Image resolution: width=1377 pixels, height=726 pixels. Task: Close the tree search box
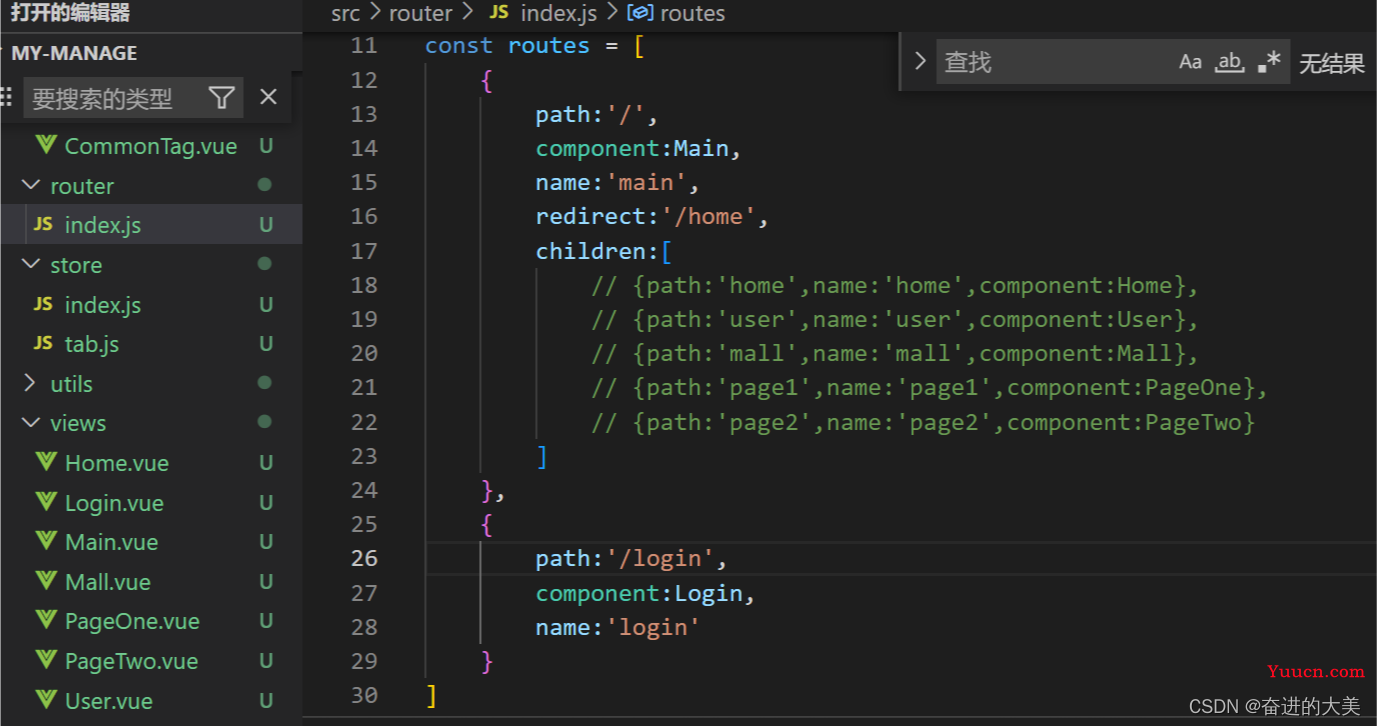268,97
